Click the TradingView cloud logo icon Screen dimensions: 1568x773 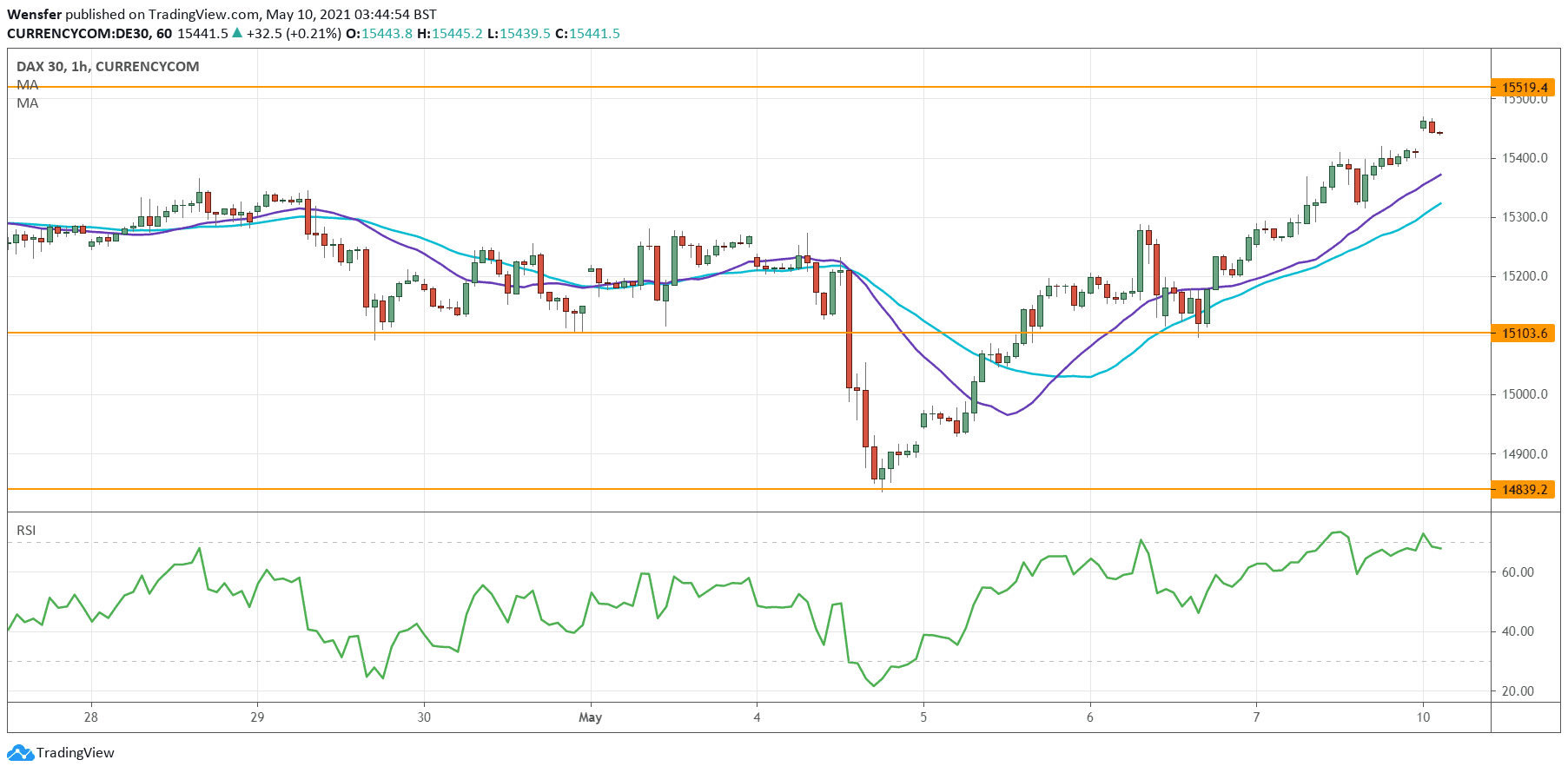[21, 753]
